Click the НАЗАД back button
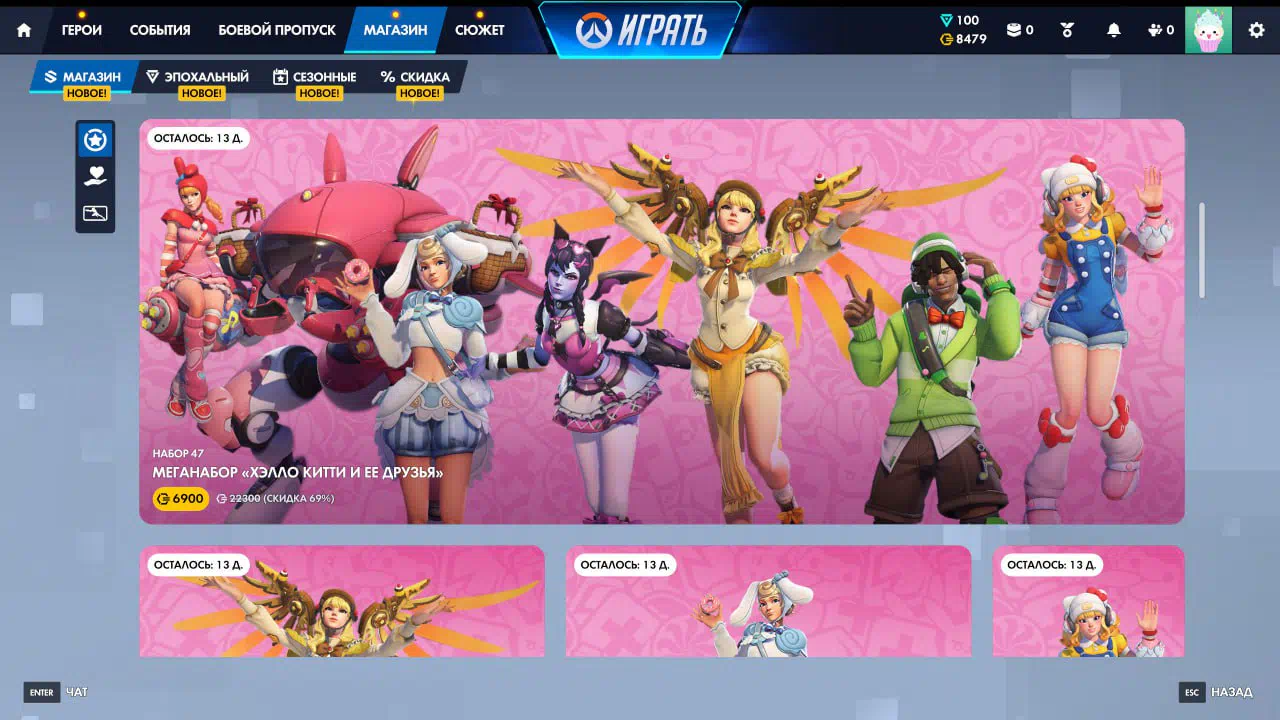Screen dimensions: 1280x720 click(x=1220, y=692)
